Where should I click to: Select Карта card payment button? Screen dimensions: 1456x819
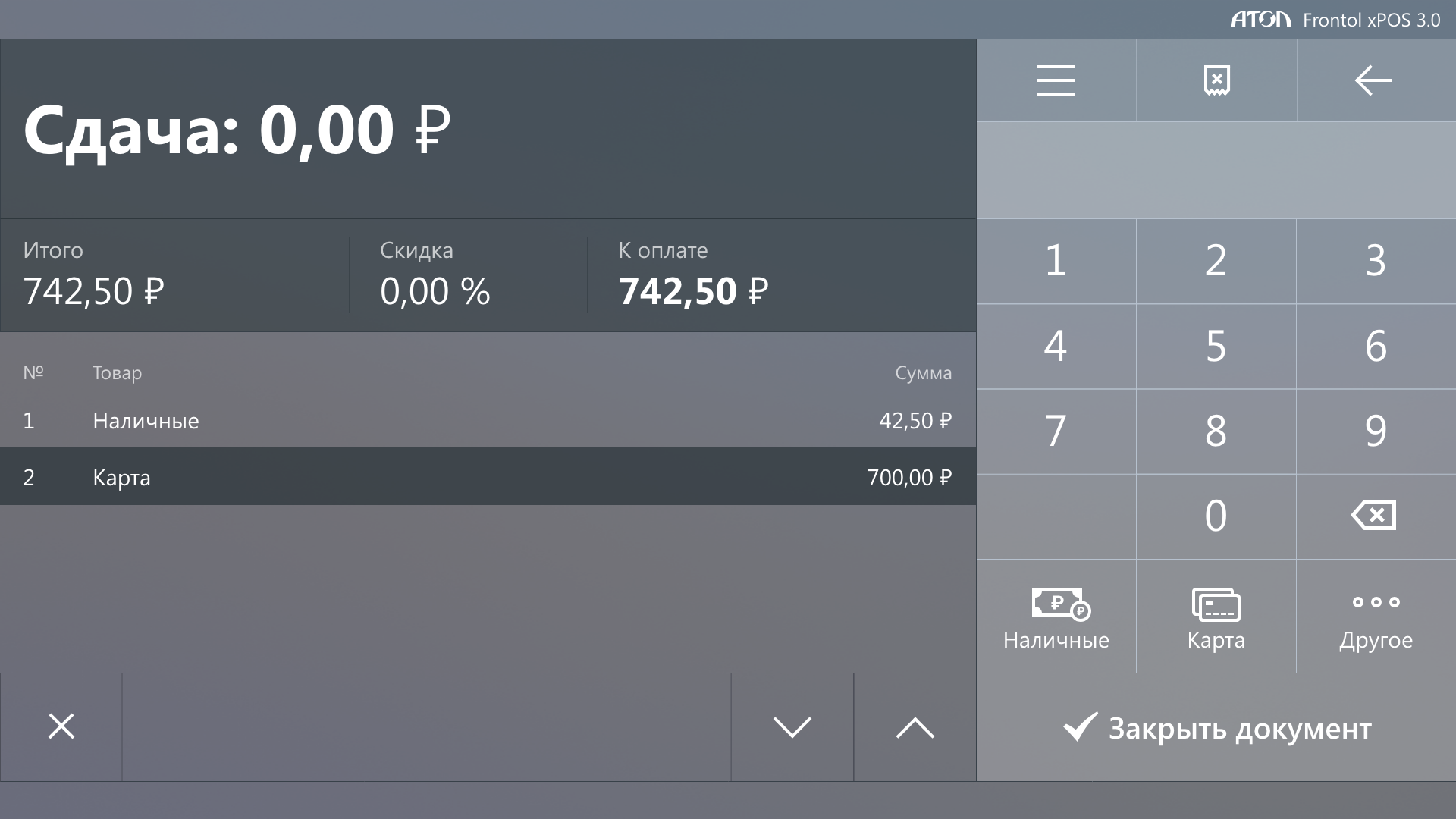1216,617
